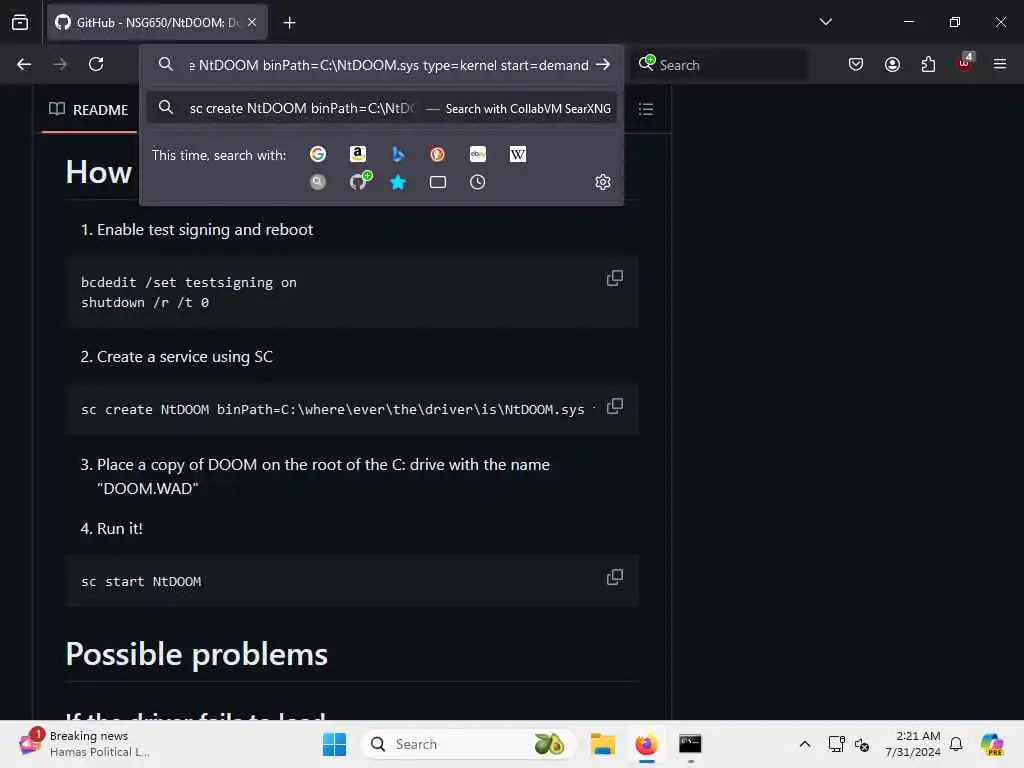The width and height of the screenshot is (1024, 768).
Task: Open Copilot preview icon in taskbar
Action: [991, 744]
